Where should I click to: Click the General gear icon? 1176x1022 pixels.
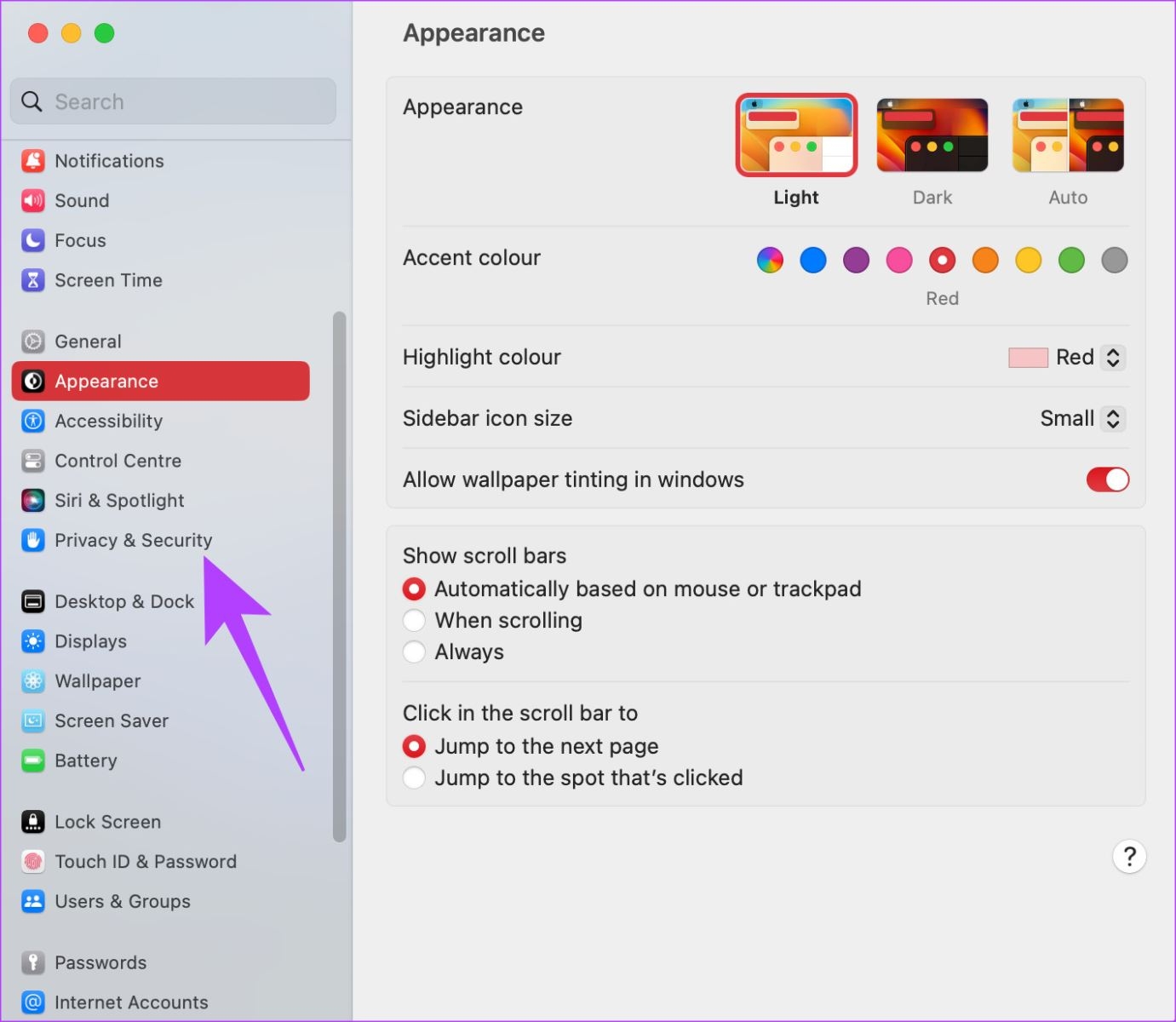point(33,342)
